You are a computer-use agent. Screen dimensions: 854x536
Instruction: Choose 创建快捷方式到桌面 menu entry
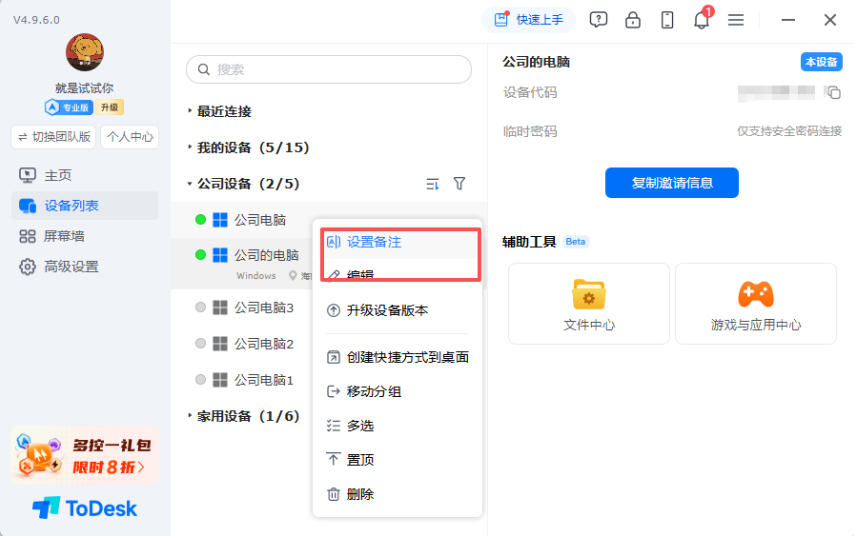[x=398, y=357]
